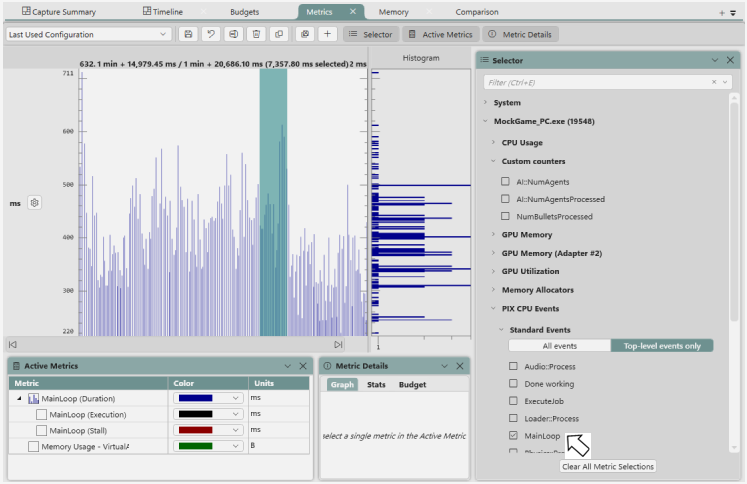This screenshot has height=484, width=747.
Task: Expand the System tree node
Action: [485, 102]
